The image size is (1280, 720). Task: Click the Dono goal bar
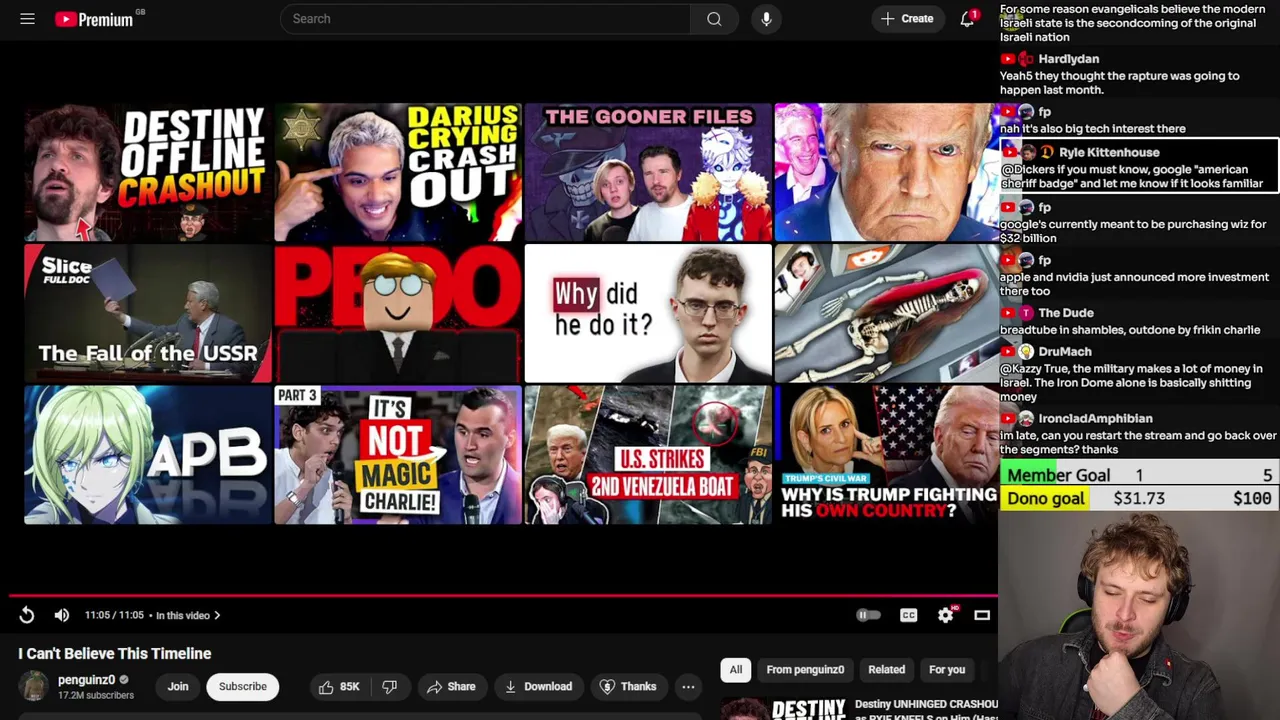coord(1139,498)
